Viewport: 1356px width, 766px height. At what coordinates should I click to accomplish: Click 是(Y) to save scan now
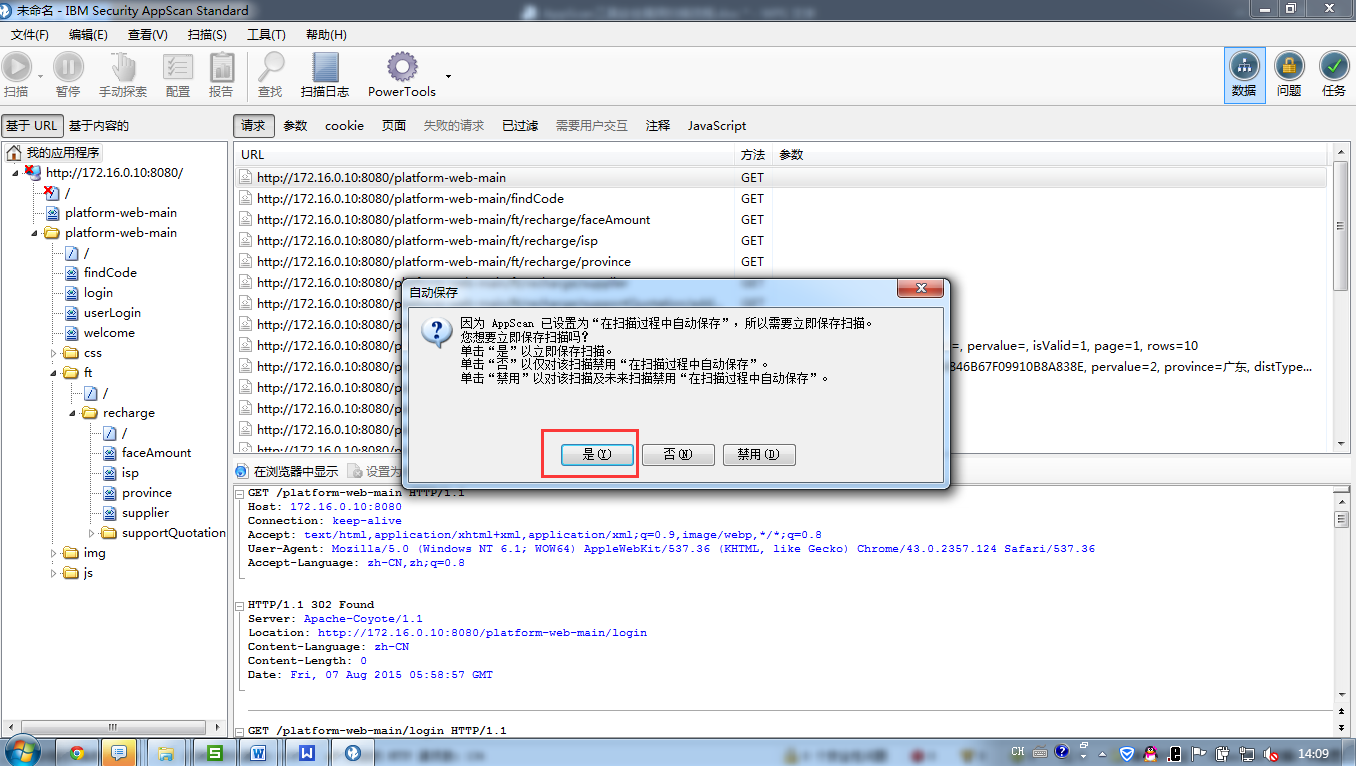[597, 455]
